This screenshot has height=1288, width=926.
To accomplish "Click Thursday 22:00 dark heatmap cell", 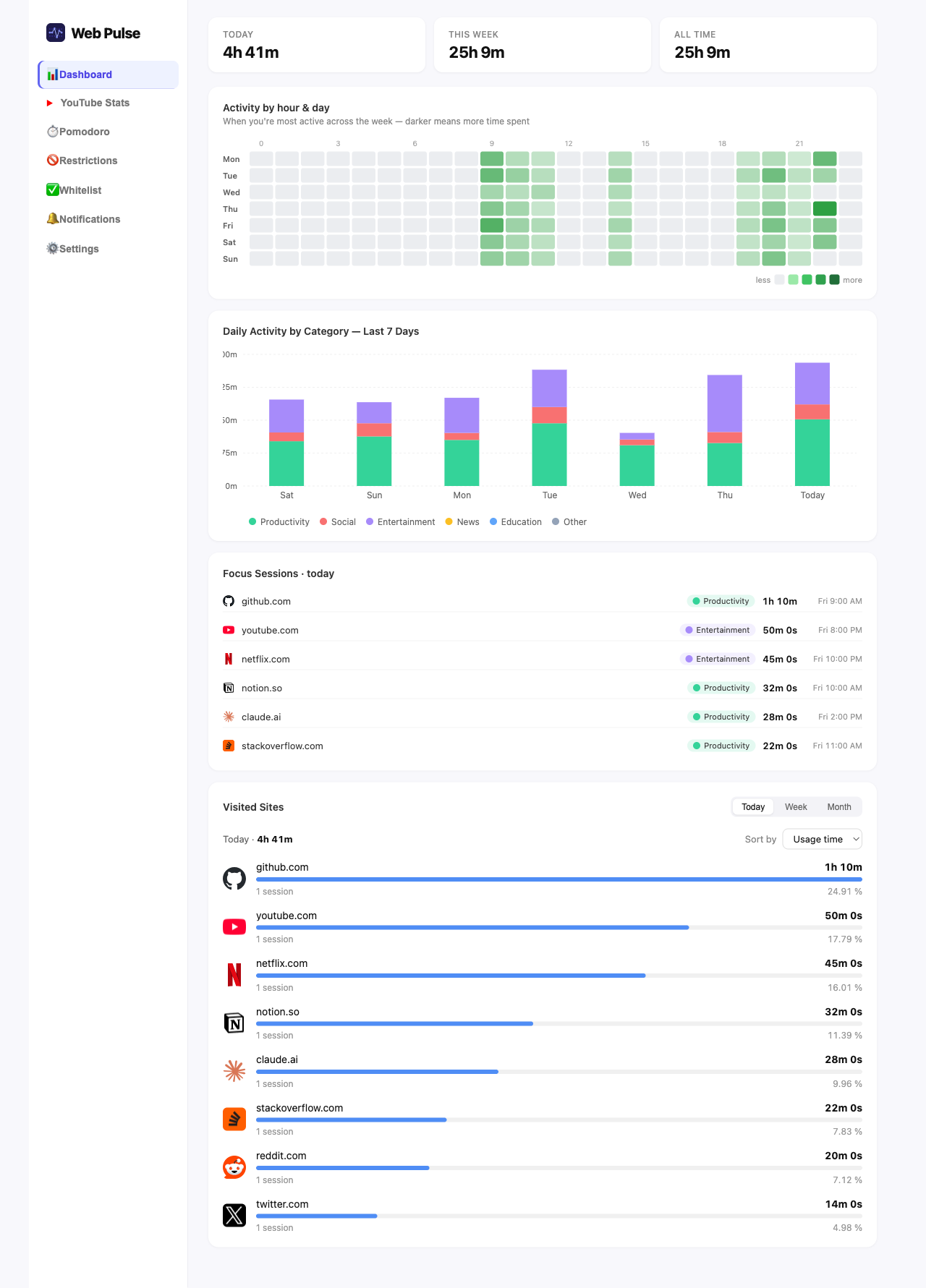I will [825, 209].
